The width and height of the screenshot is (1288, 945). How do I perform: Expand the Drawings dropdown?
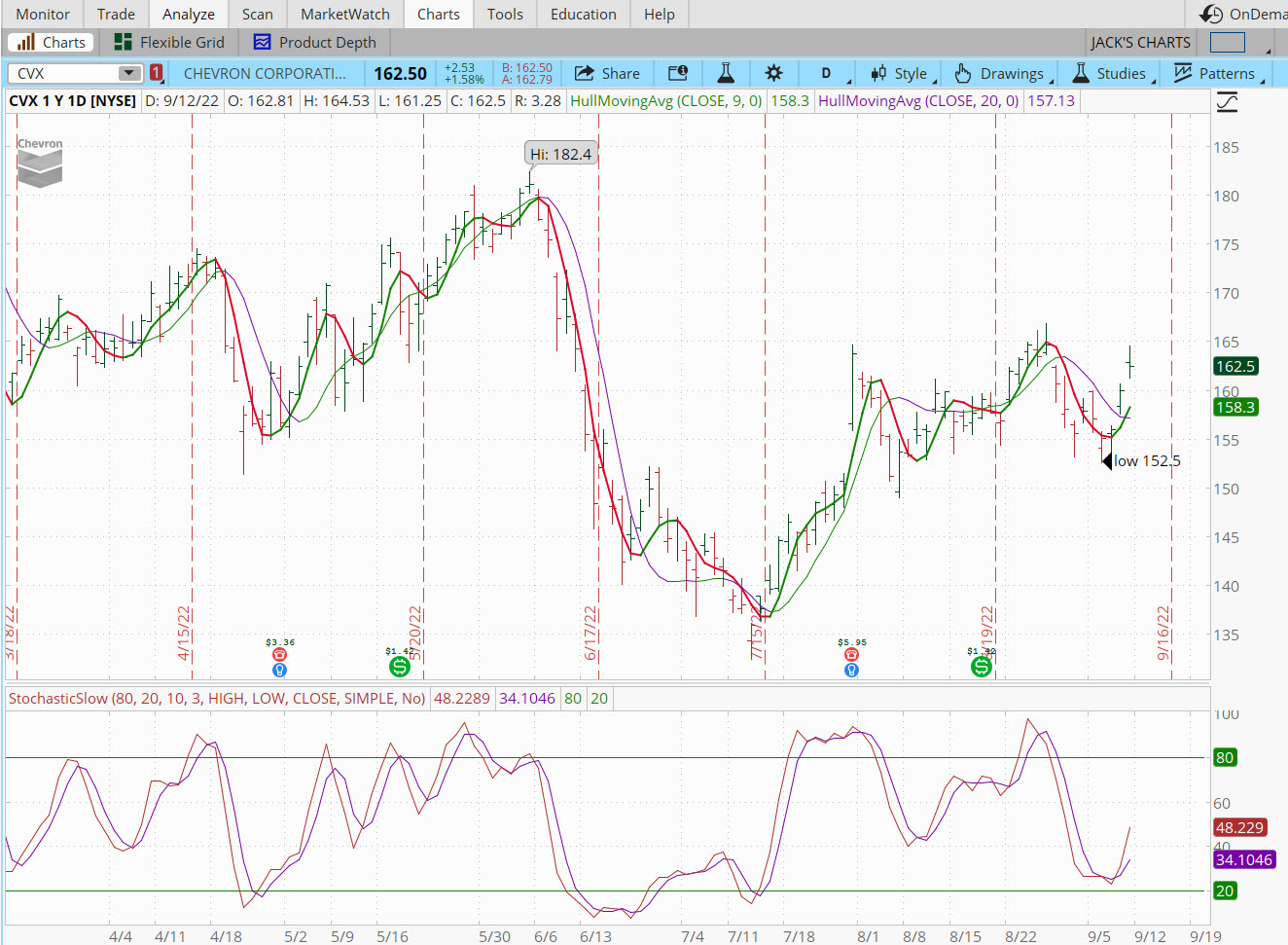1002,73
